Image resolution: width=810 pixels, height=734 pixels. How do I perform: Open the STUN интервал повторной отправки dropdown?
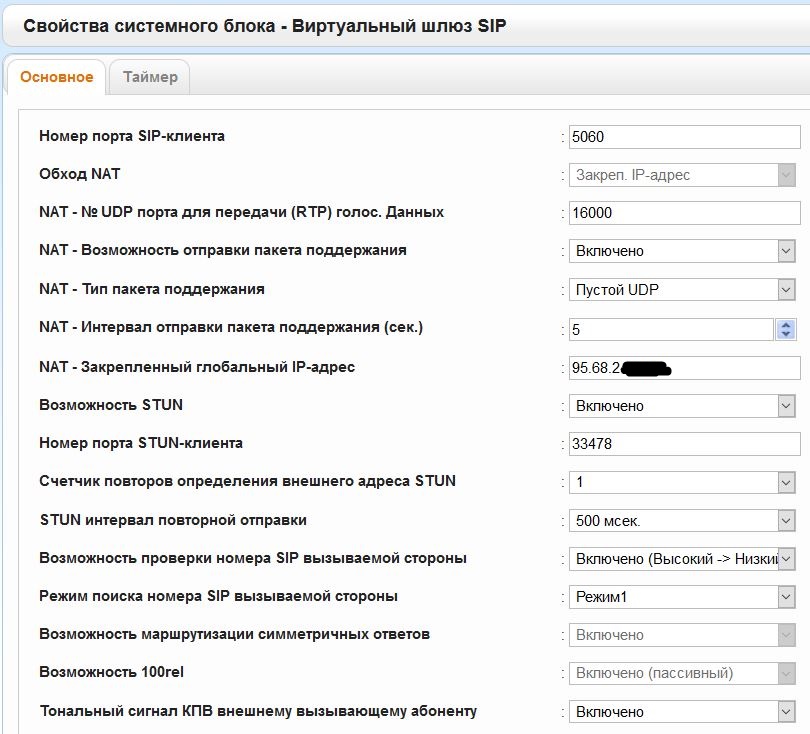tap(682, 521)
